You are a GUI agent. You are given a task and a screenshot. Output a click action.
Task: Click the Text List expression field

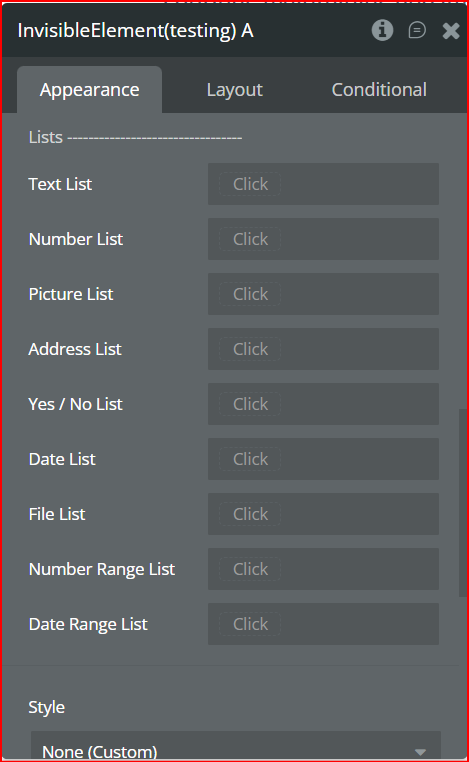click(323, 184)
